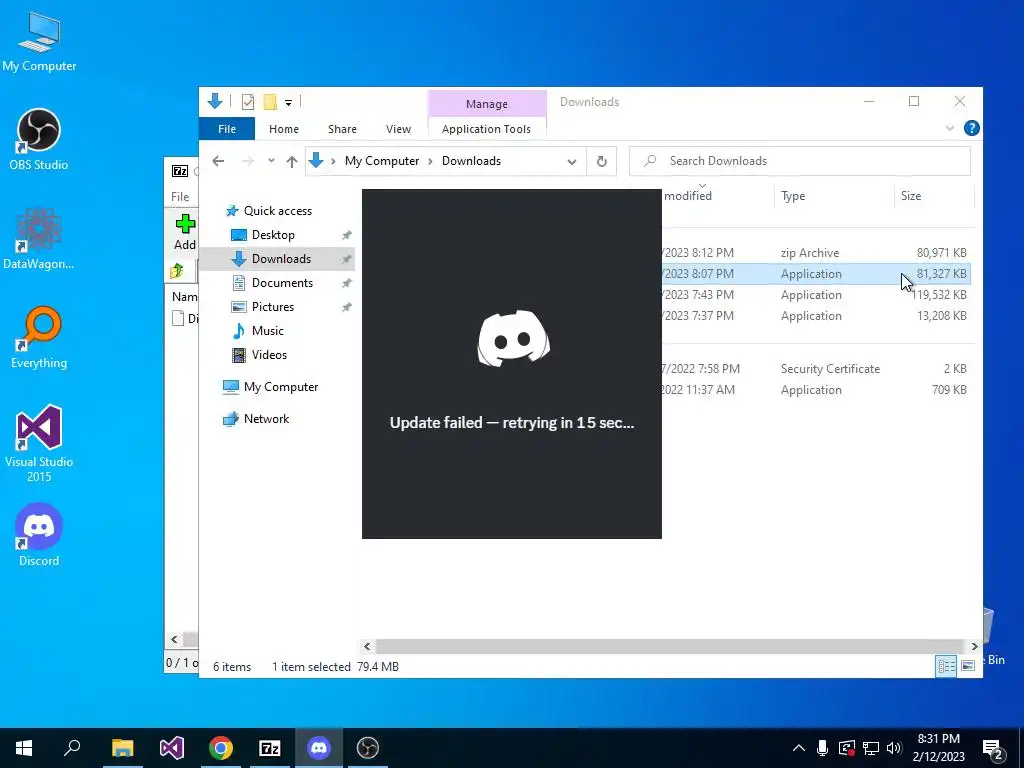The image size is (1024, 768).
Task: Refresh the Downloads folder
Action: [x=601, y=161]
